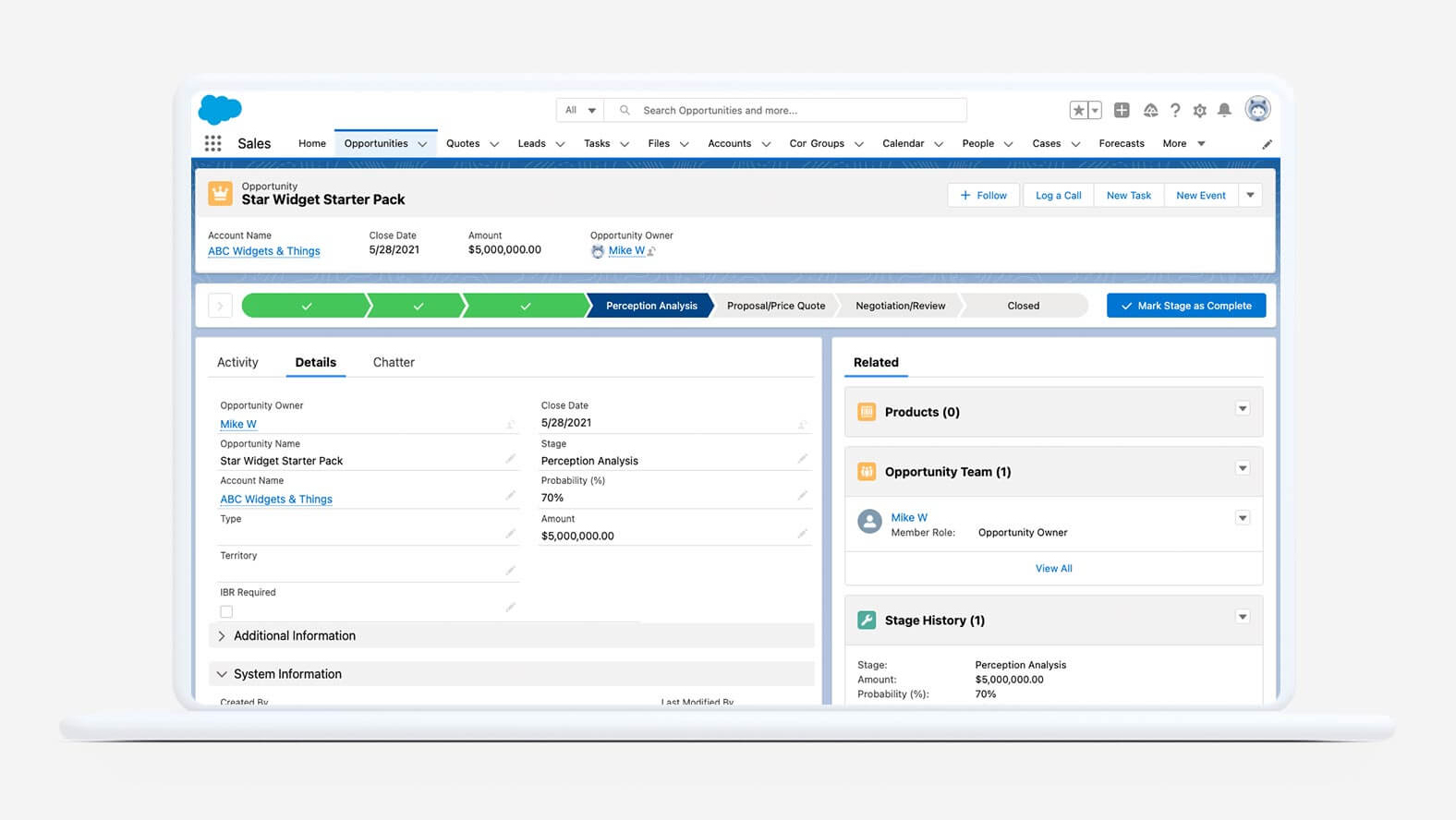Select the Proposal/Price Quote stage
This screenshot has width=1456, height=820.
coord(776,306)
